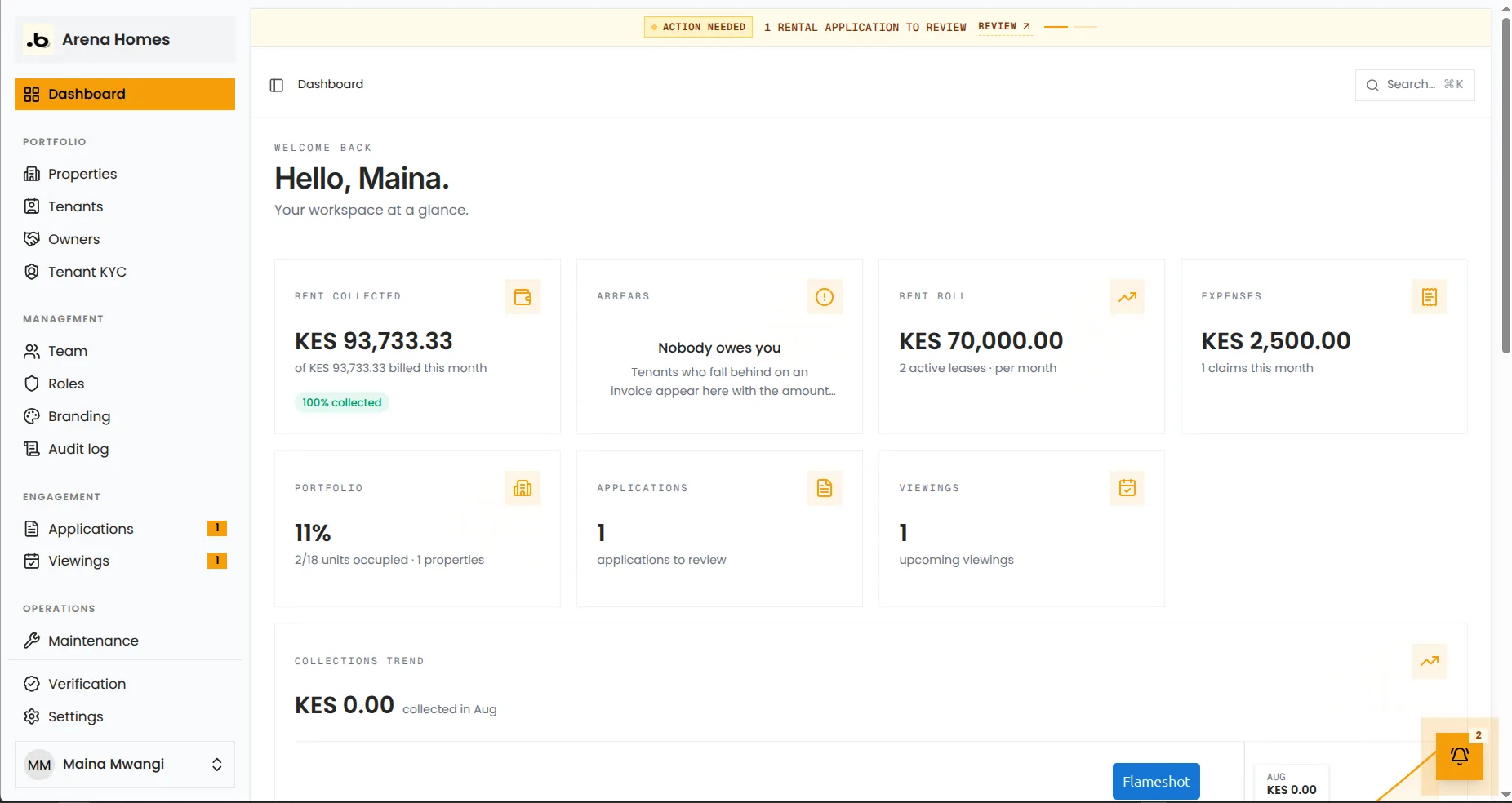View the Audit log

(x=125, y=449)
